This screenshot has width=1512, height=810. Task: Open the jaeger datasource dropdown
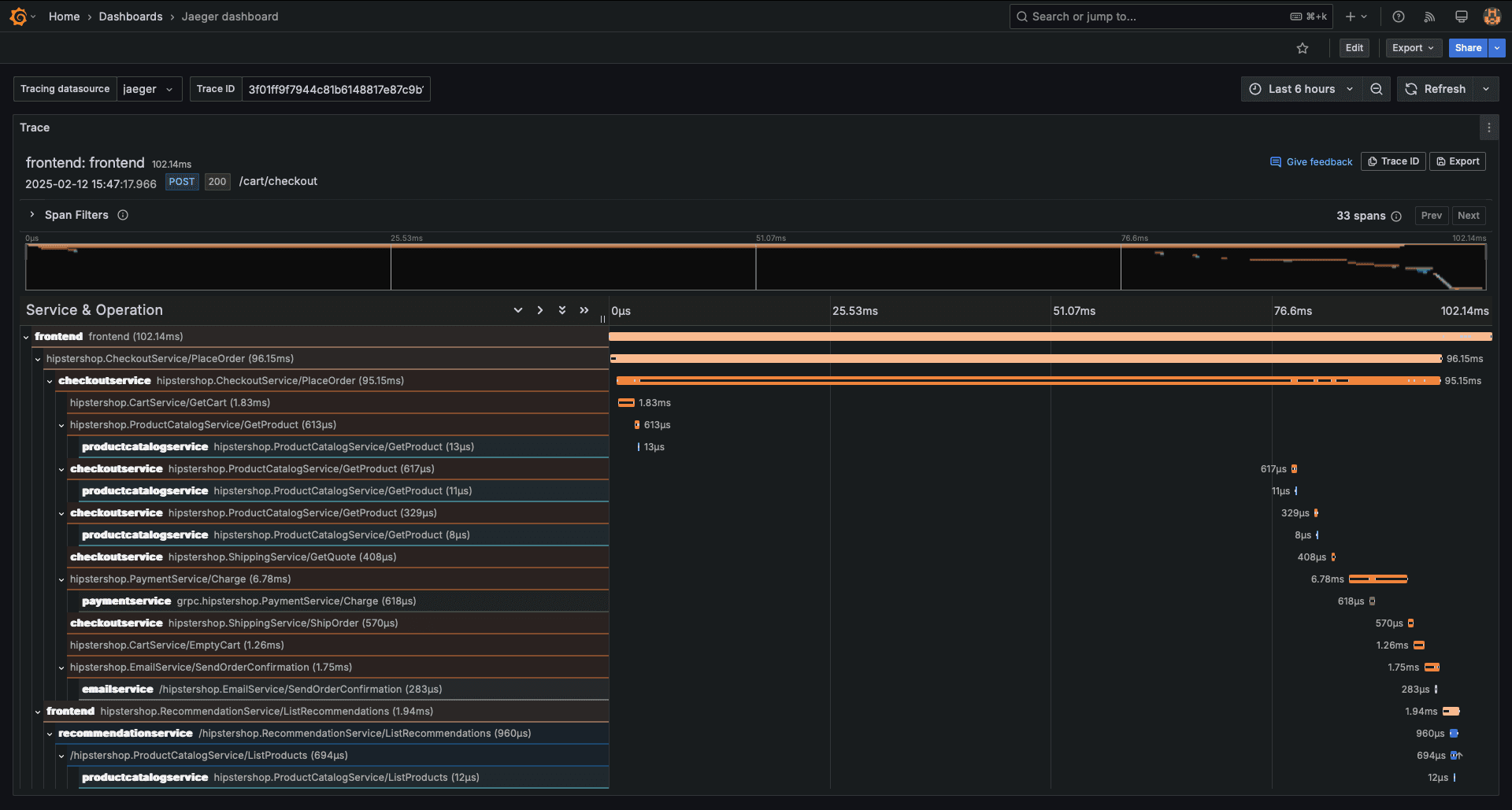pos(149,89)
